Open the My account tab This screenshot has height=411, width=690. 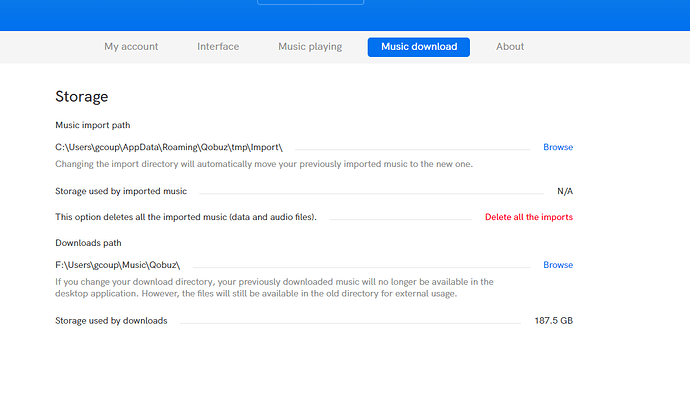point(131,46)
